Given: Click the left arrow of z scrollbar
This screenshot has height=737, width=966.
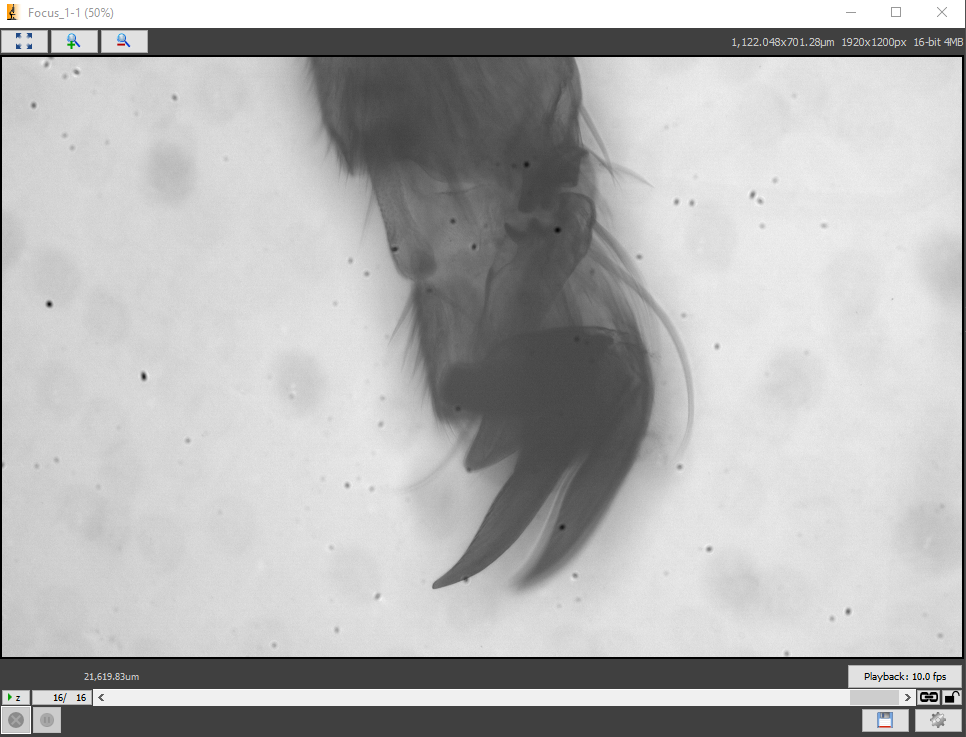Looking at the screenshot, I should click(101, 697).
